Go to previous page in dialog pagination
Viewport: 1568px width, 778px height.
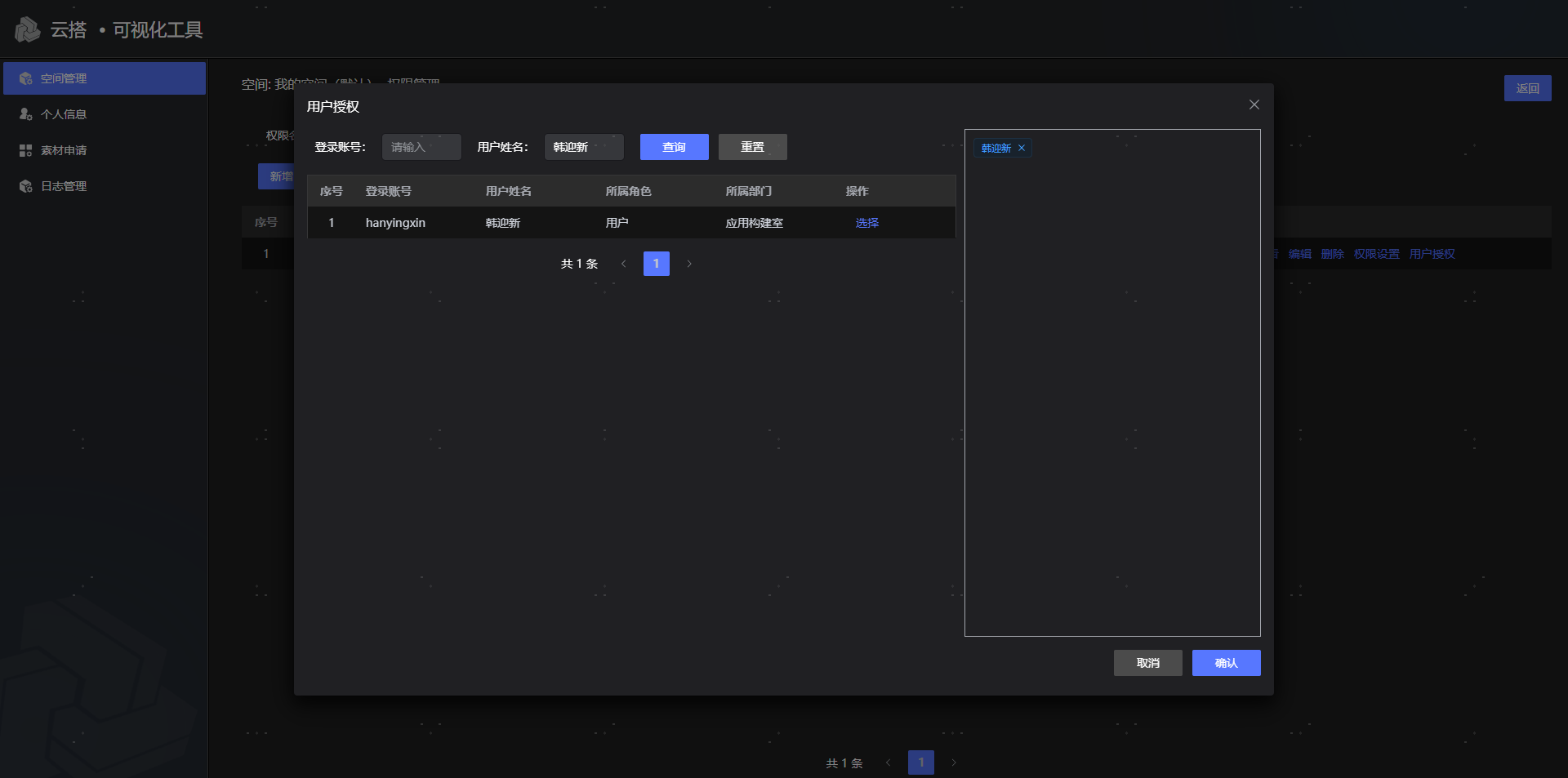pyautogui.click(x=623, y=264)
